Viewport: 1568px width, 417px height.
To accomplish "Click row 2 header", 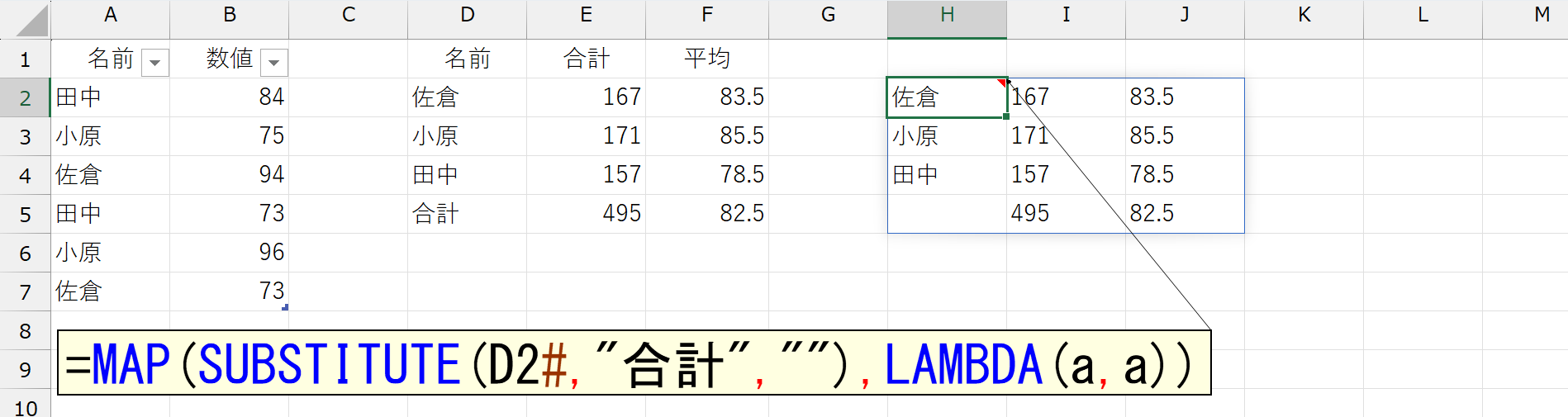I will pyautogui.click(x=25, y=98).
